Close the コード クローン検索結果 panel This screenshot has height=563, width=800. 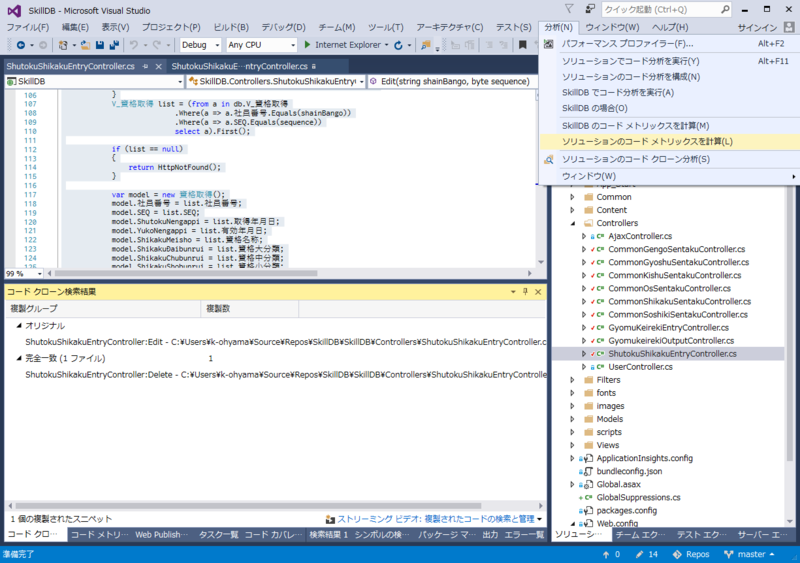(x=538, y=291)
